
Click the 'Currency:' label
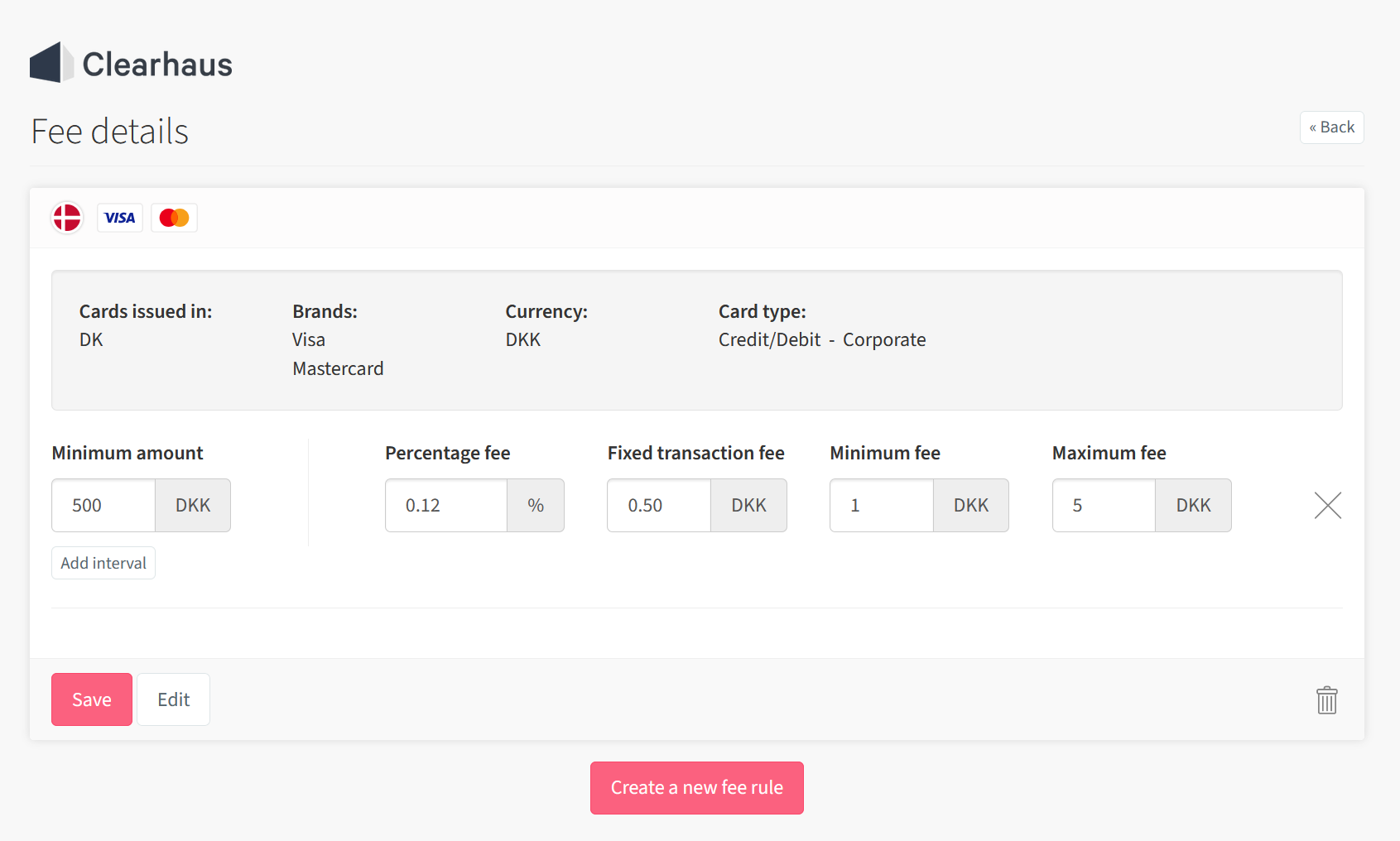point(546,311)
